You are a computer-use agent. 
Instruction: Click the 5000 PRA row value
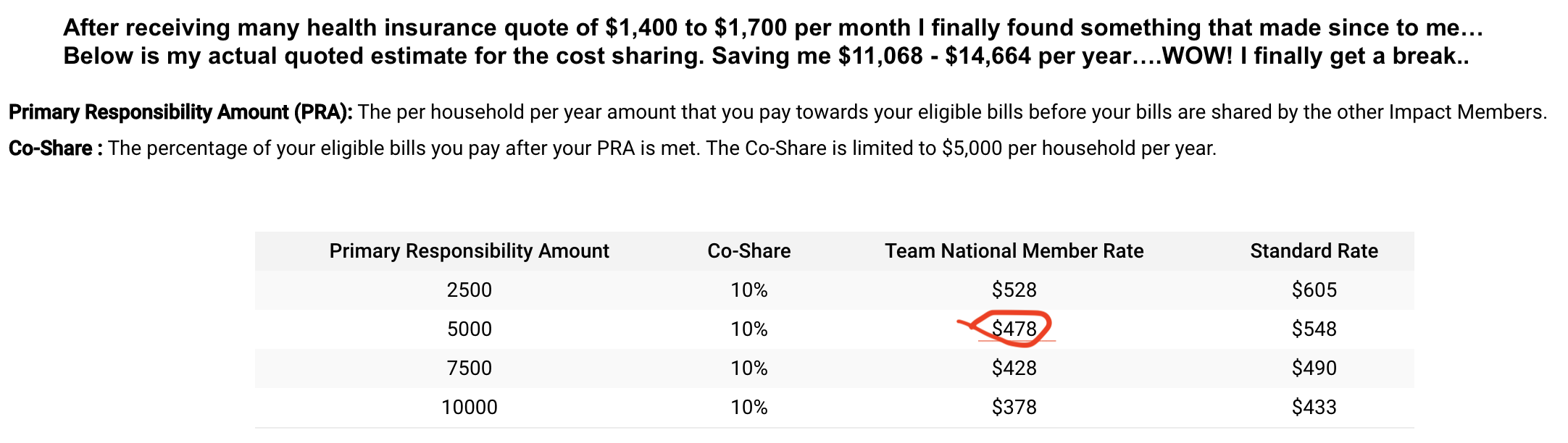469,329
